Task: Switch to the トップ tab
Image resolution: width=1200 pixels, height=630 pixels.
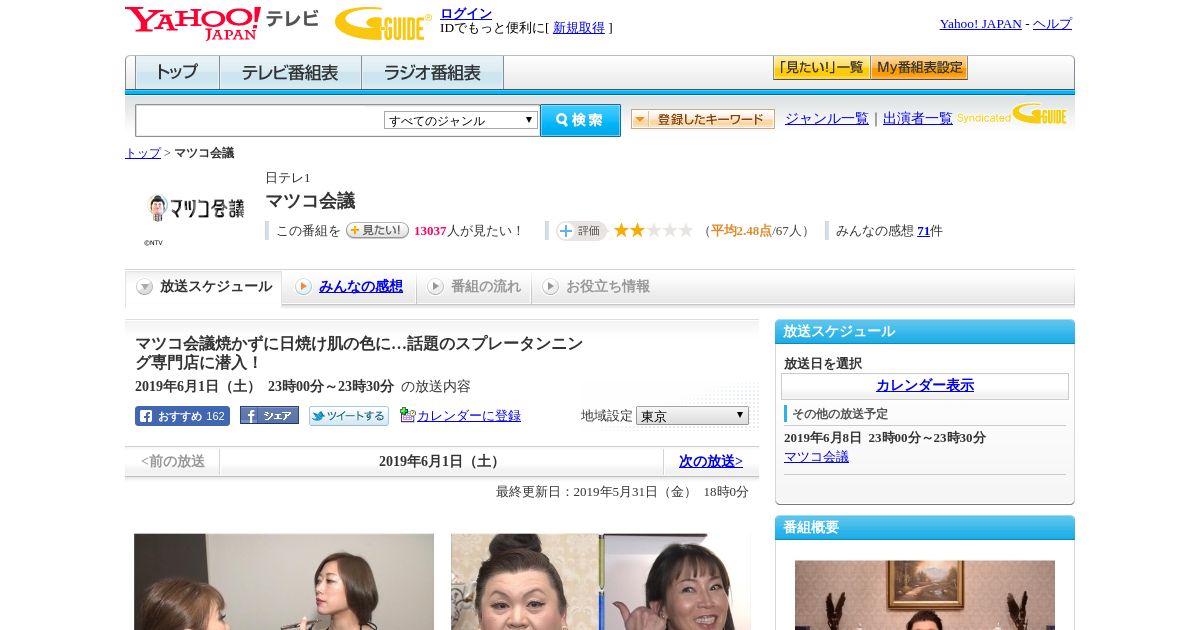Action: pyautogui.click(x=177, y=73)
